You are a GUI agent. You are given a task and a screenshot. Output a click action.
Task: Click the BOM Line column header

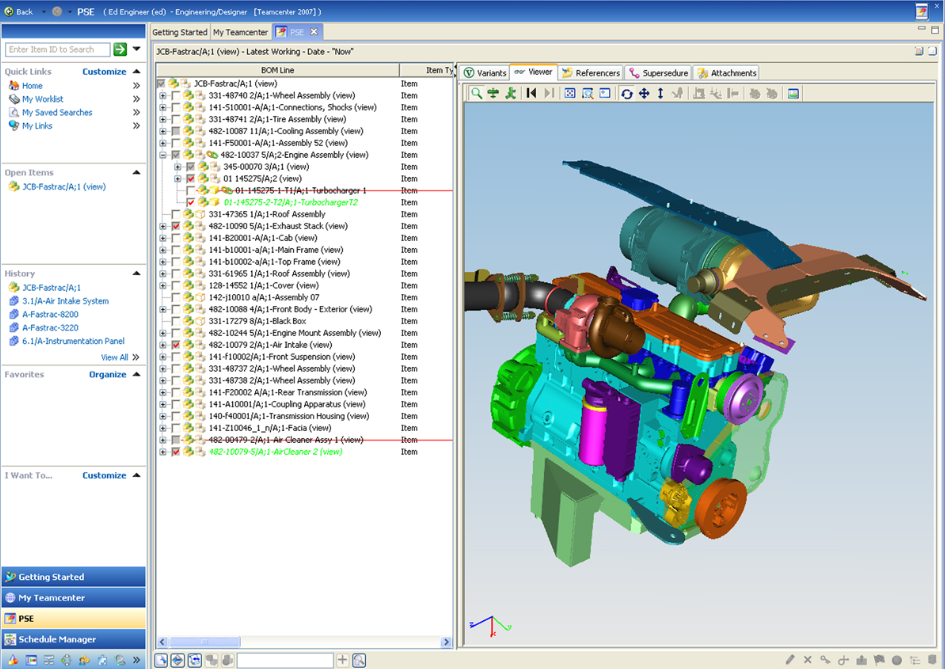pos(277,70)
